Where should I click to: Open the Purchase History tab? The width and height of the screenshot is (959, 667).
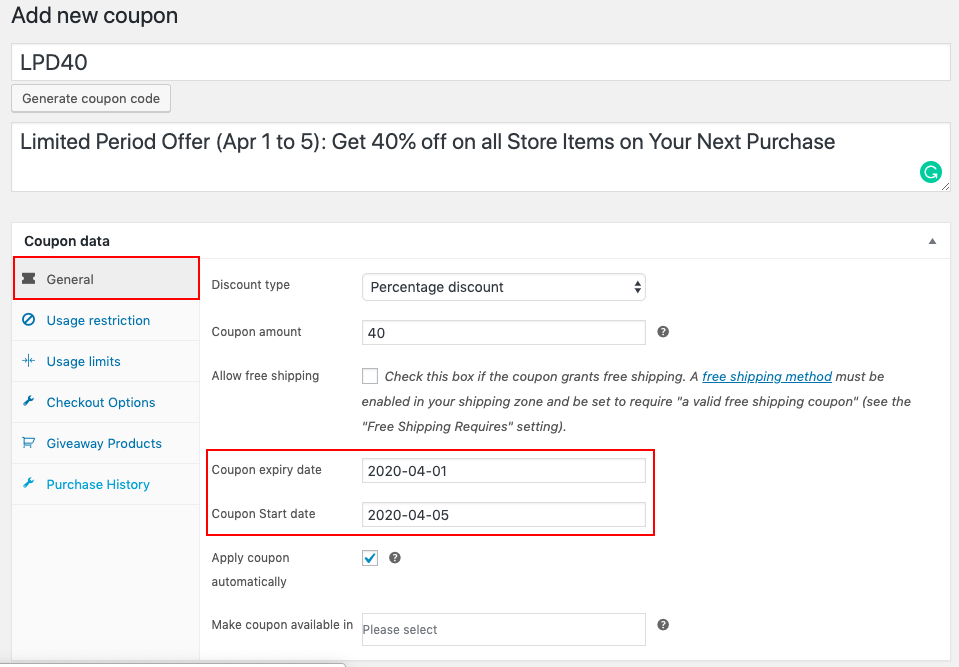click(98, 484)
